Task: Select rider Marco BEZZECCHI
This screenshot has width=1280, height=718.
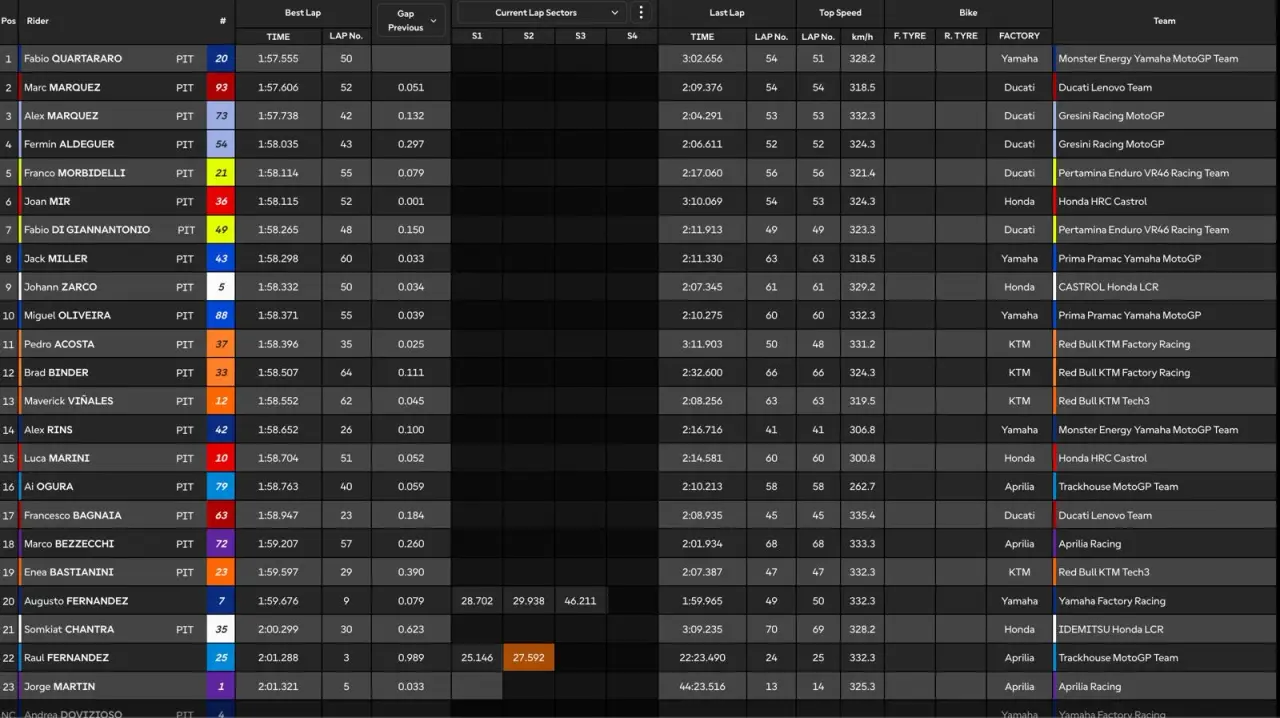Action: pos(69,544)
